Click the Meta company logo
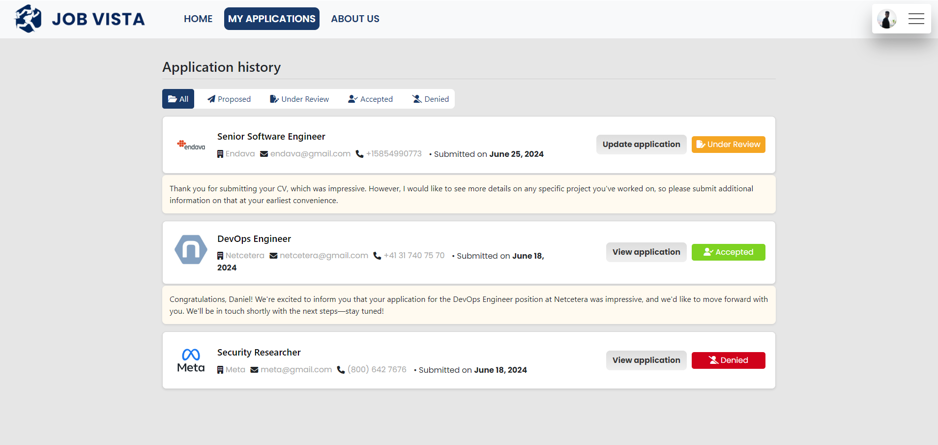938x445 pixels. pyautogui.click(x=191, y=360)
